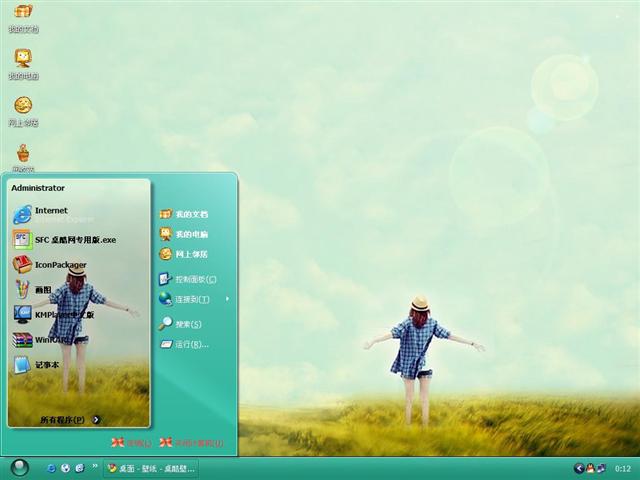This screenshot has width=640, height=480.
Task: Open Internet Explorer from the Start menu
Action: click(x=50, y=213)
